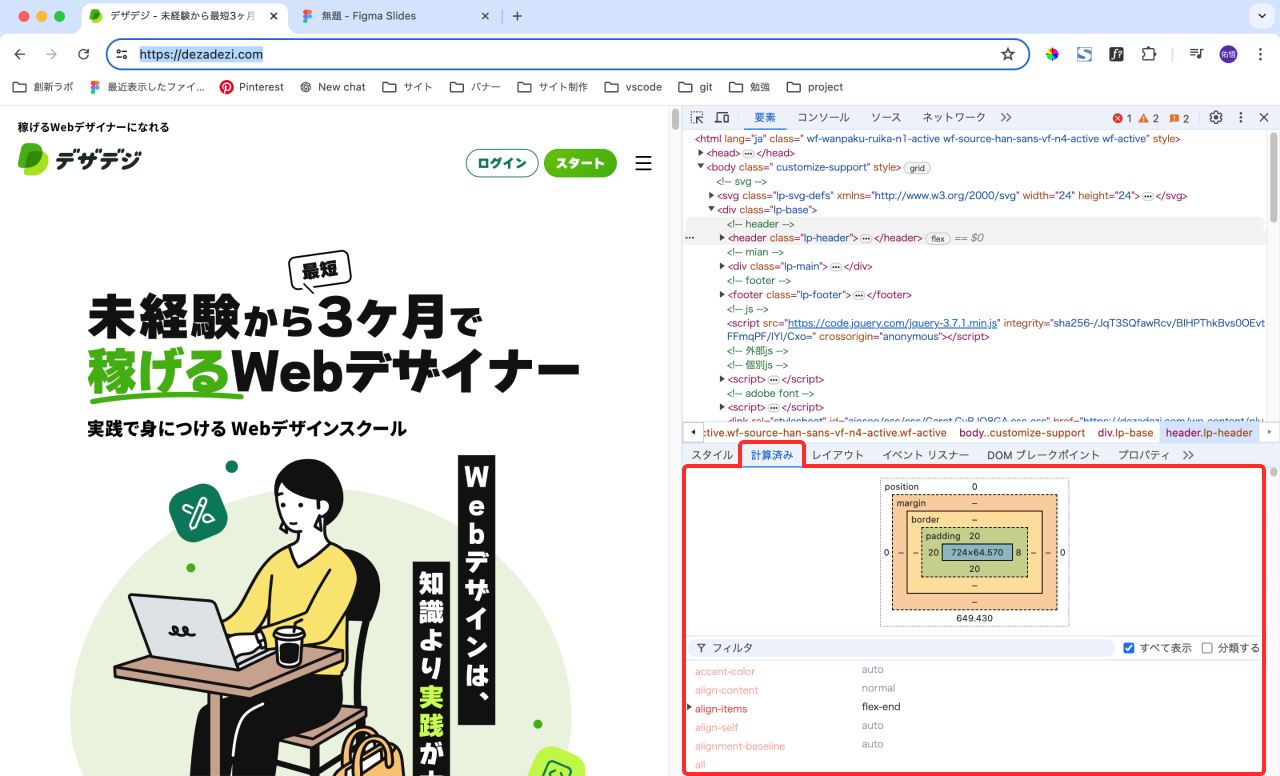
Task: Open the jquery-3.7.1.min.js script link
Action: pyautogui.click(x=893, y=324)
